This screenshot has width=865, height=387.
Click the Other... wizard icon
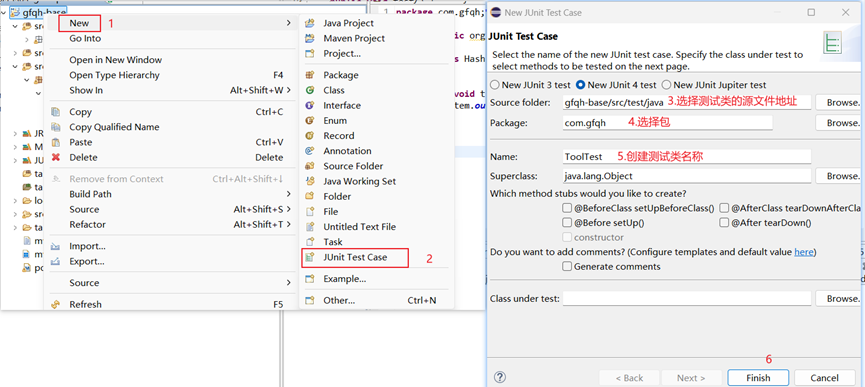click(310, 300)
